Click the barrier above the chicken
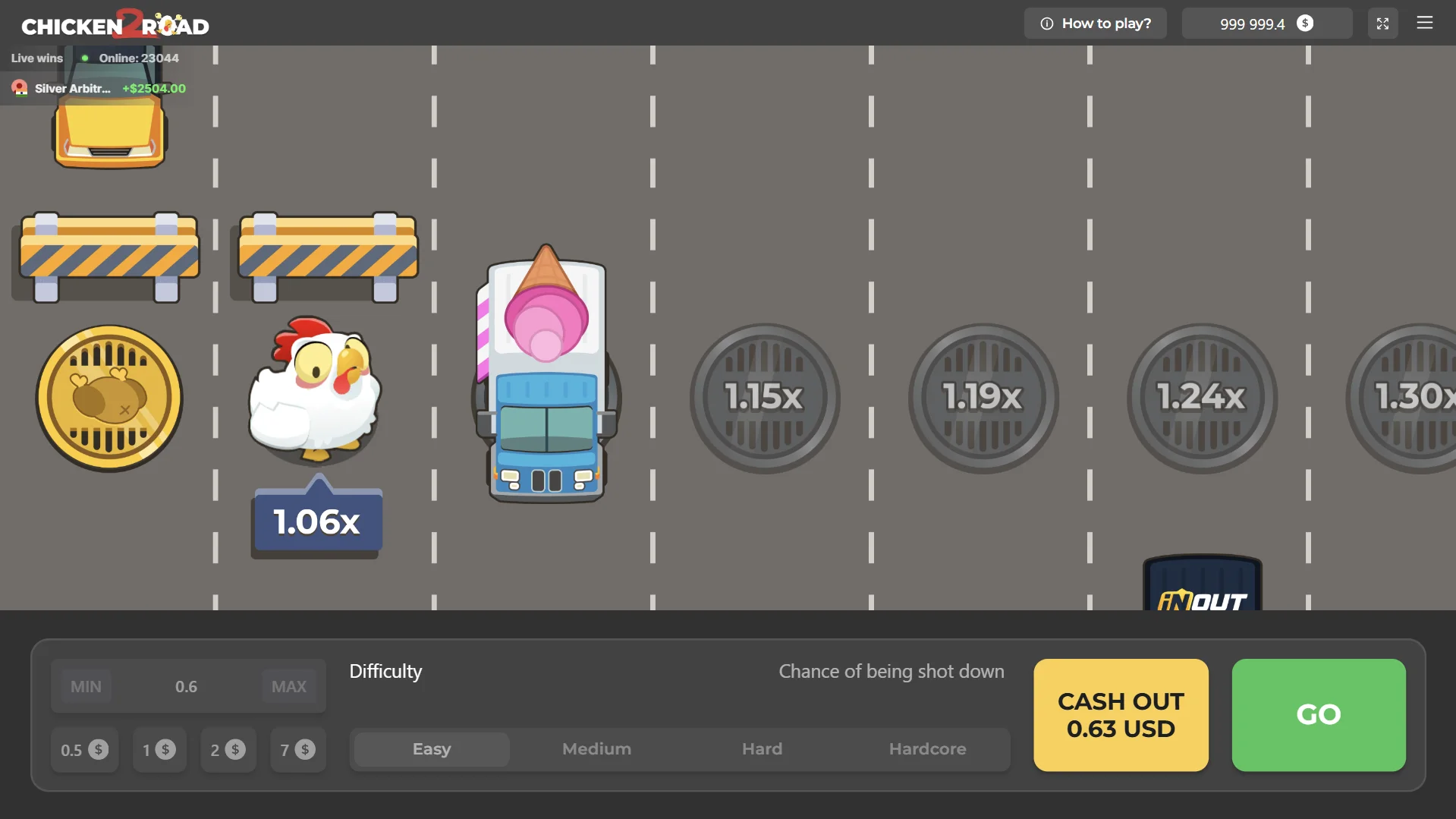The height and width of the screenshot is (819, 1456). click(328, 257)
